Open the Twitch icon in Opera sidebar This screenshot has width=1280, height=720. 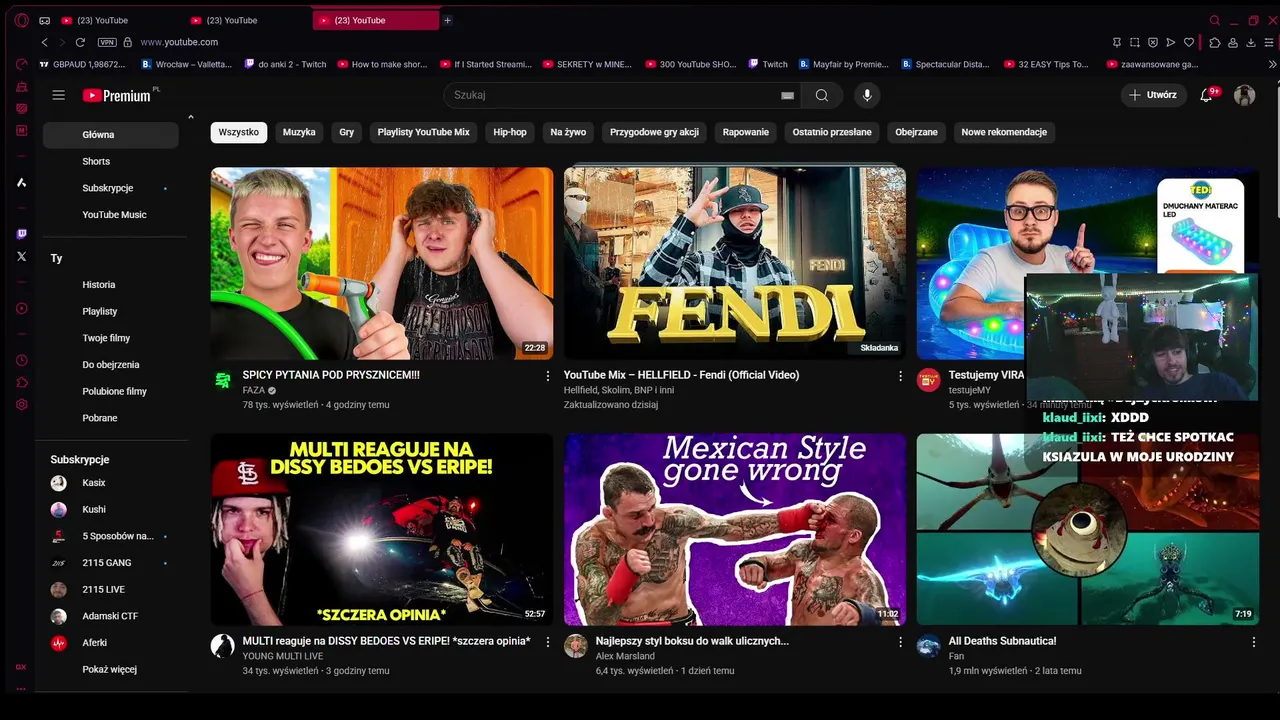(x=21, y=234)
